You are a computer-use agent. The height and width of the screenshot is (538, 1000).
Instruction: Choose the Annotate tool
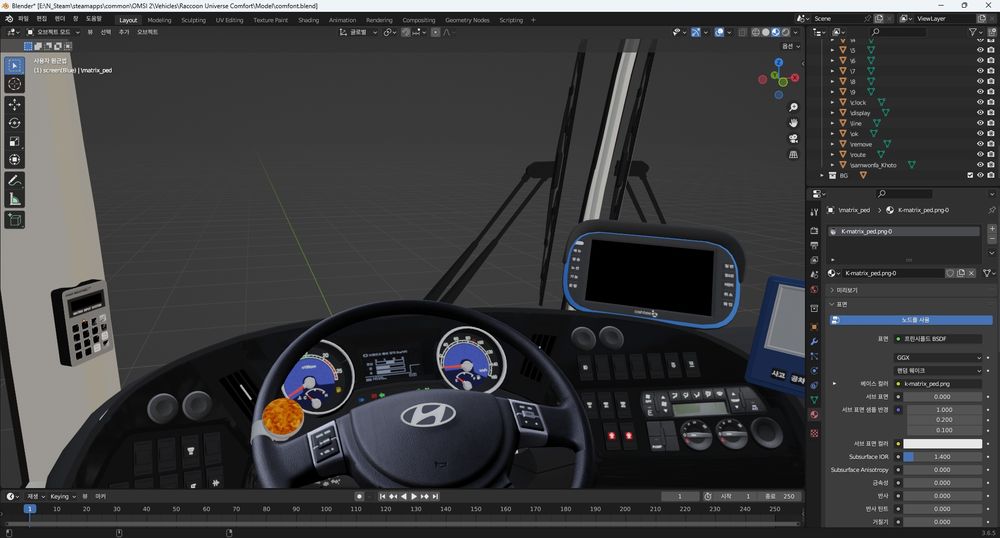[15, 181]
